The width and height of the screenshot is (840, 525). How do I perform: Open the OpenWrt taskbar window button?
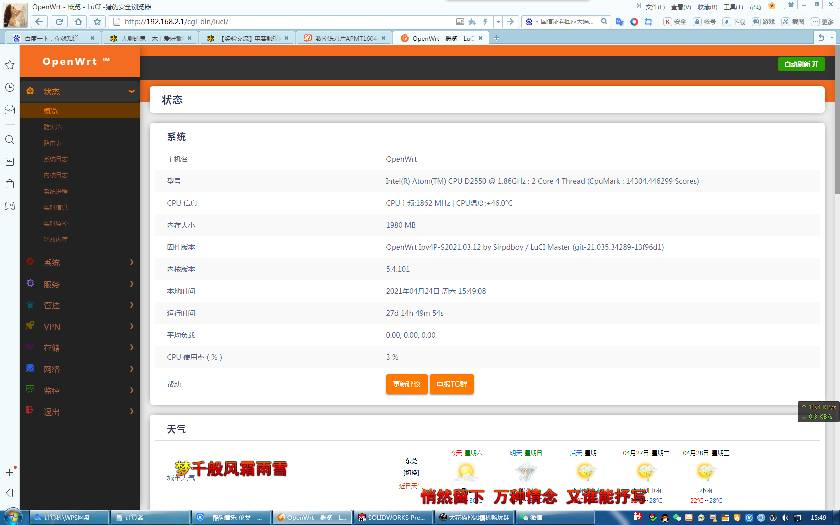tap(312, 518)
